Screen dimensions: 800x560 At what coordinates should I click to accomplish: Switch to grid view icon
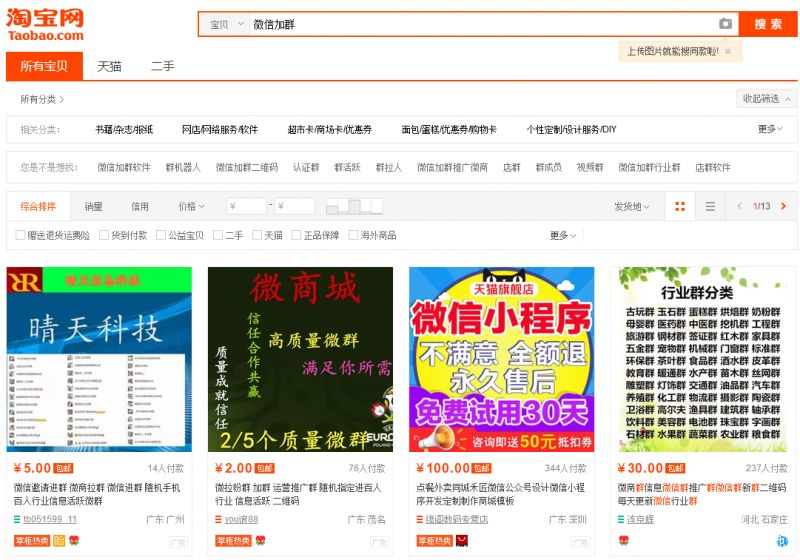pos(680,206)
